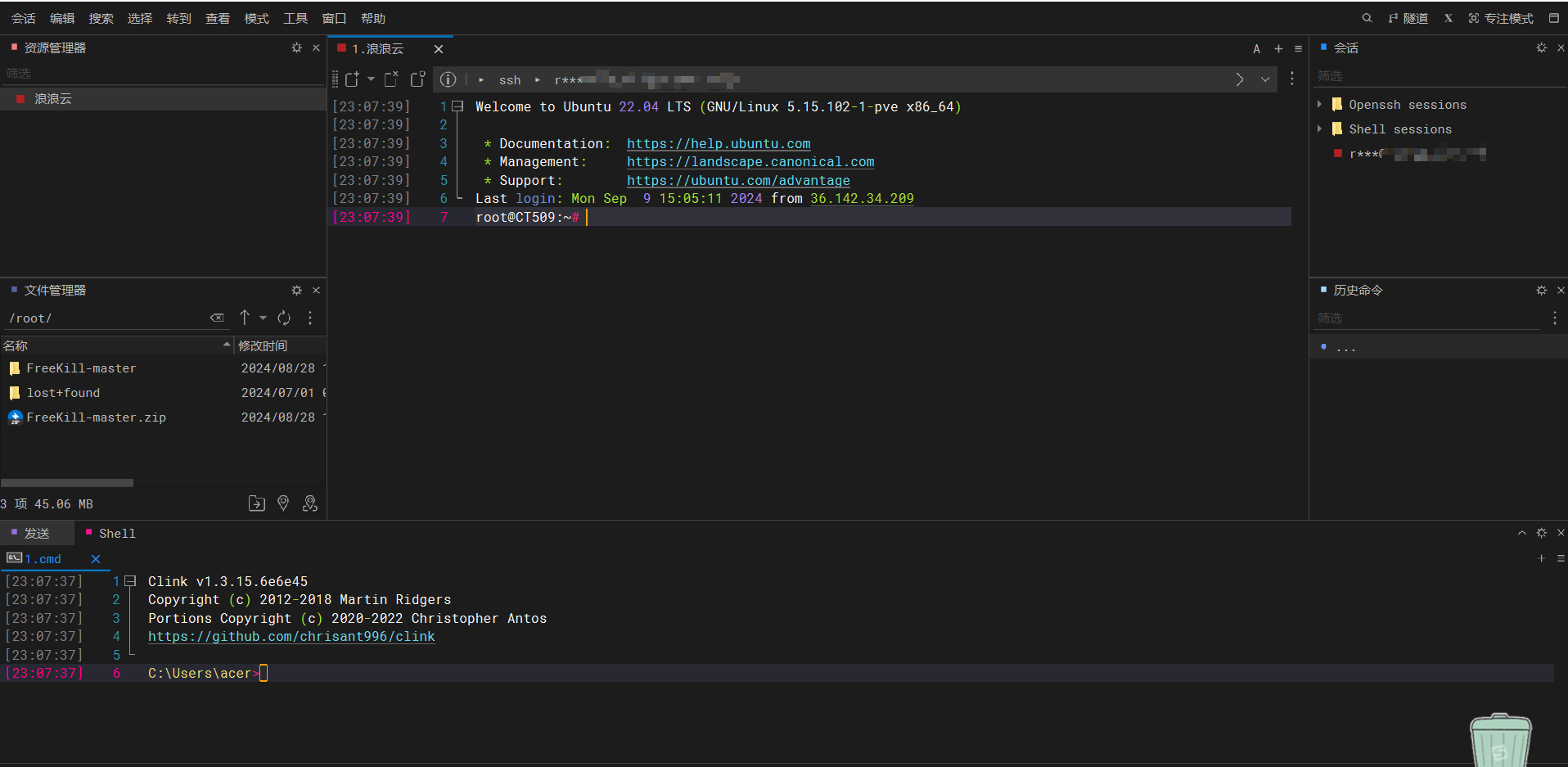Close the 1.浪浪云 tab
Image resolution: width=1568 pixels, height=767 pixels.
point(439,49)
